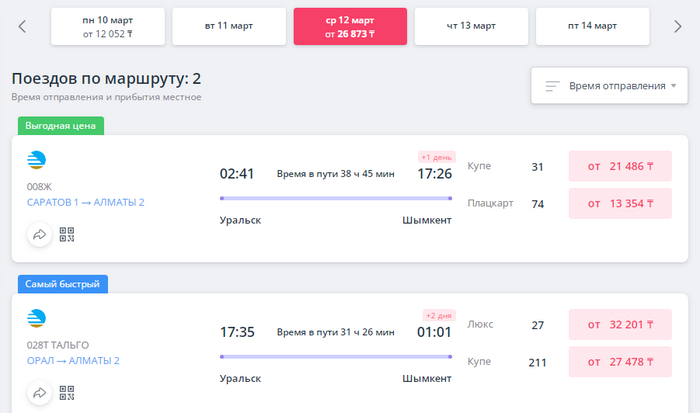Click the share icon for train 028Т Тальго
The height and width of the screenshot is (413, 700).
[x=40, y=393]
